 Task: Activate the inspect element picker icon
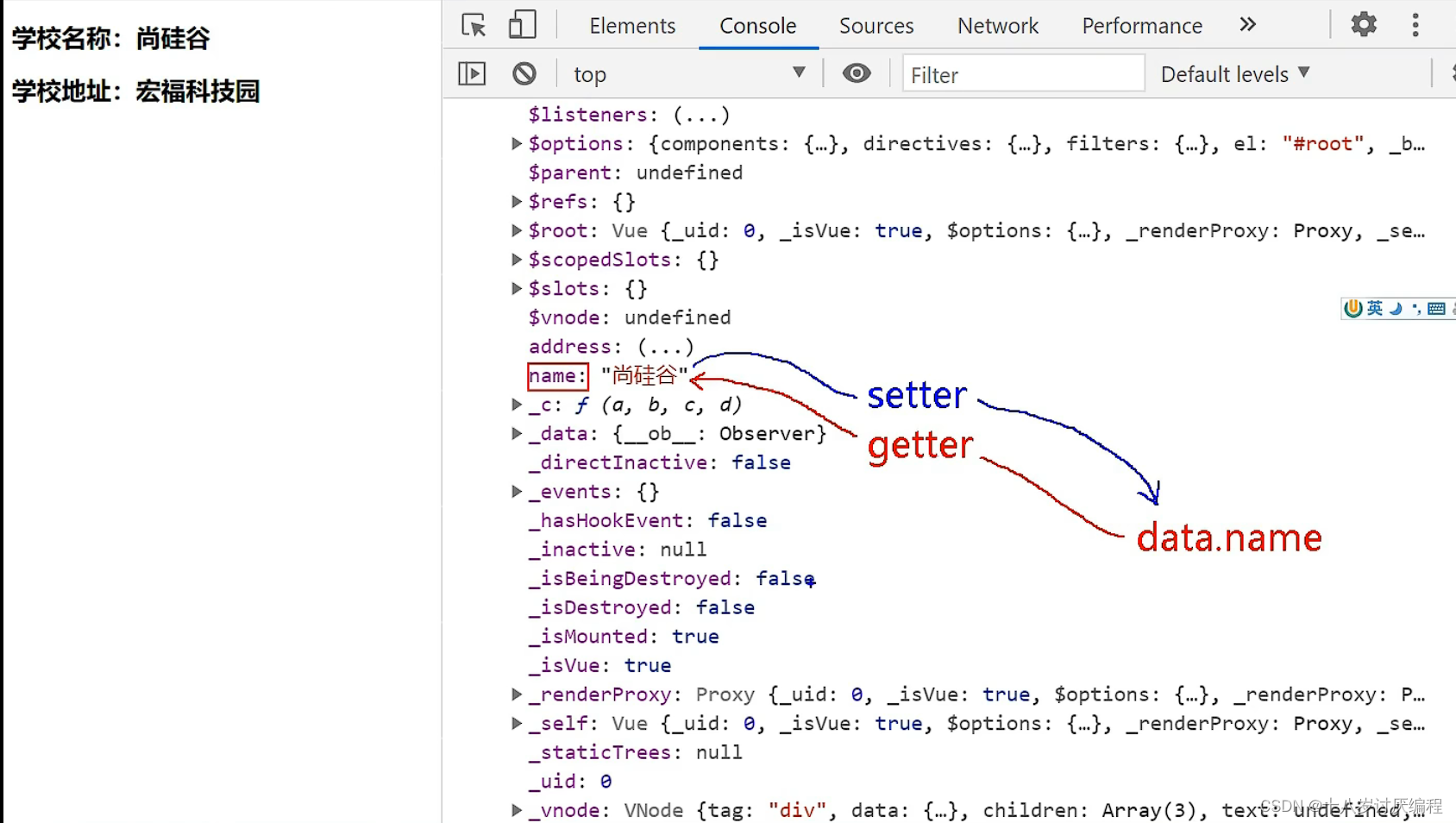click(474, 25)
